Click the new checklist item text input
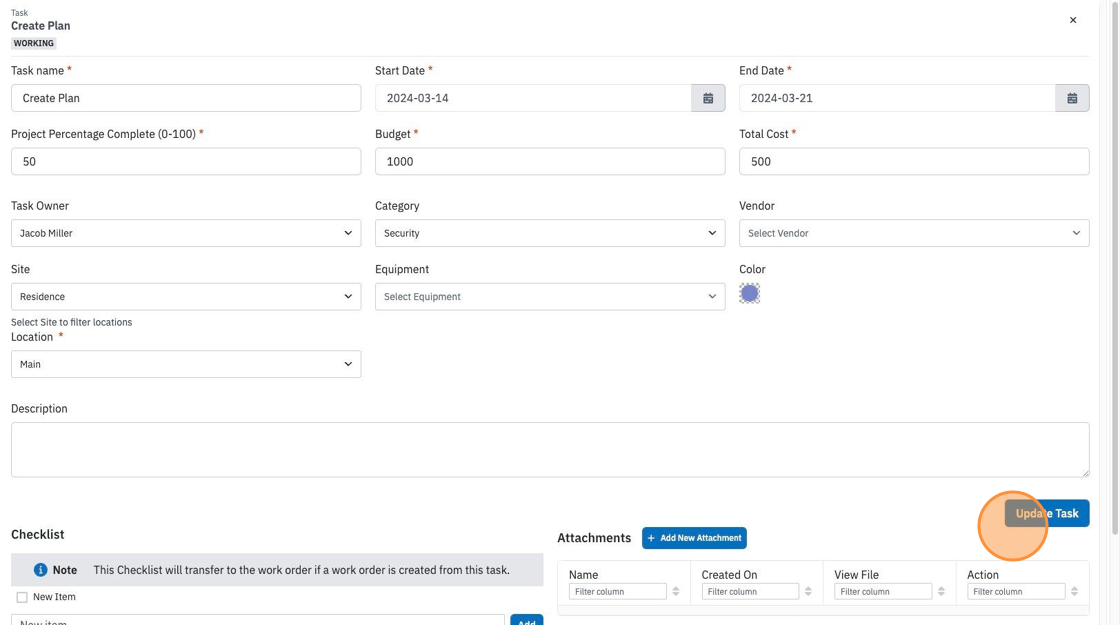The height and width of the screenshot is (625, 1120). 258,620
